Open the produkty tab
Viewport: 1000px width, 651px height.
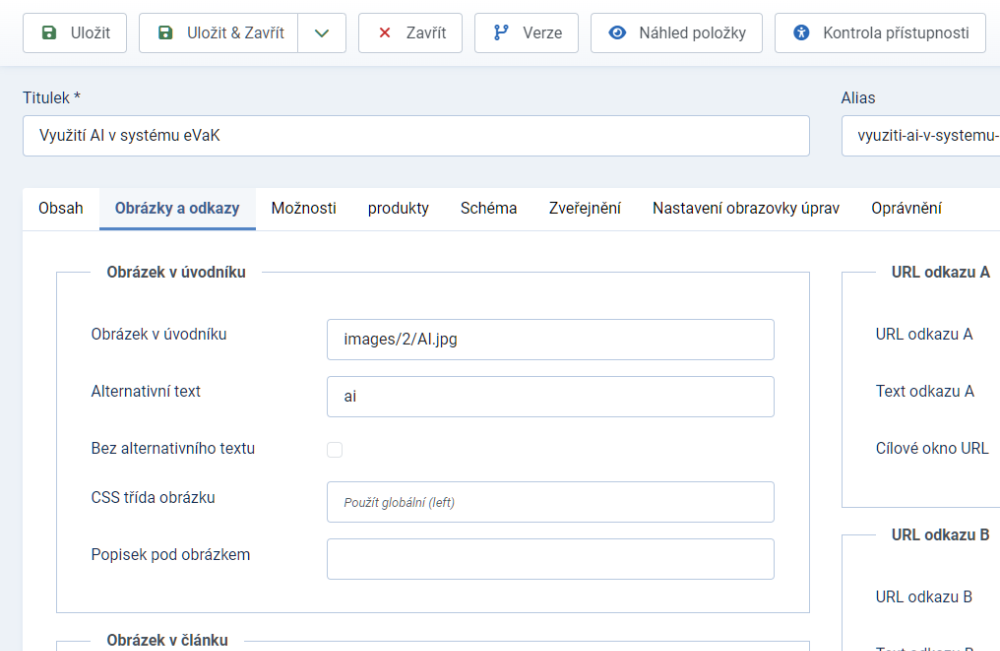[x=398, y=208]
